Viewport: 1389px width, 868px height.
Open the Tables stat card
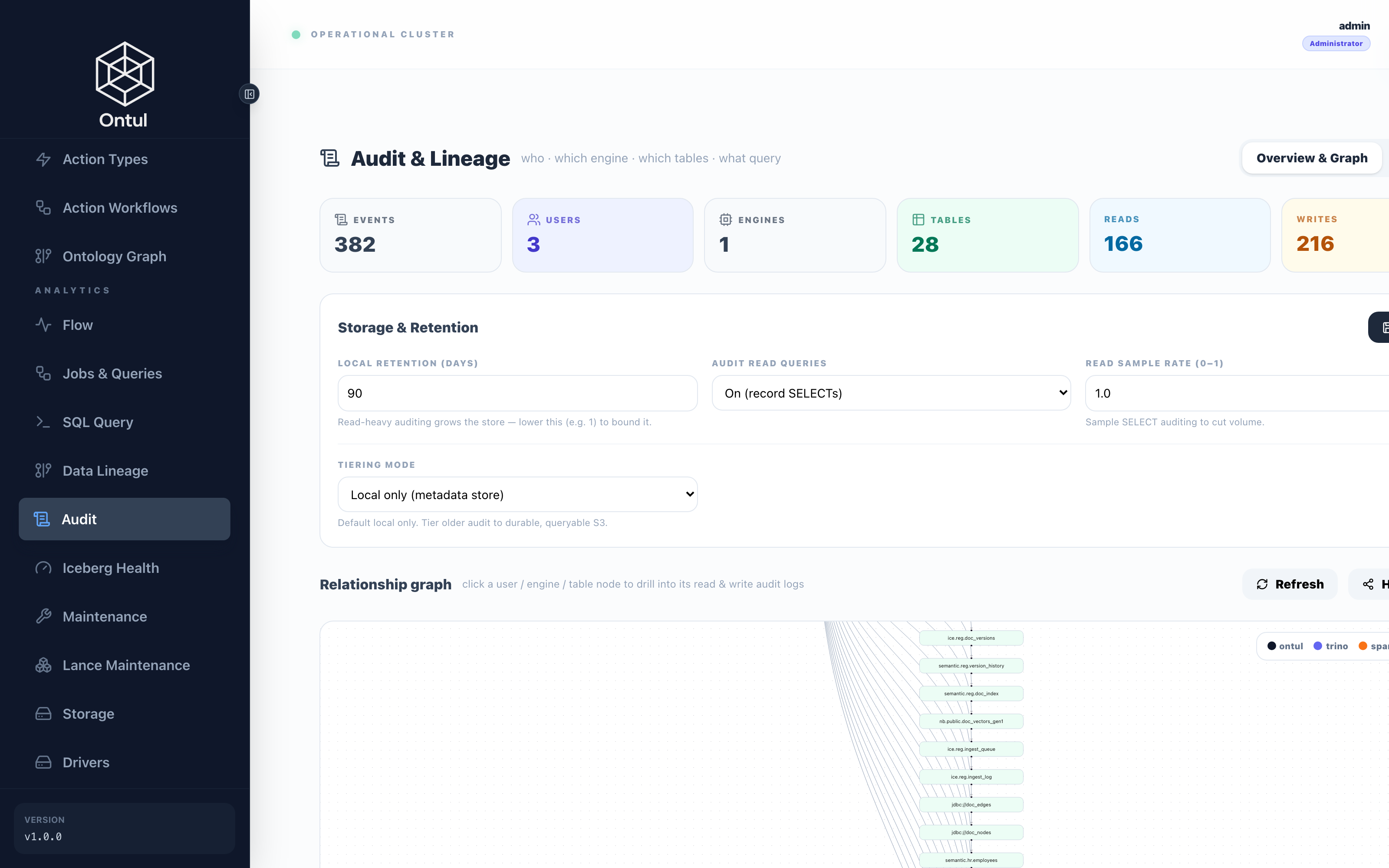[x=987, y=235]
